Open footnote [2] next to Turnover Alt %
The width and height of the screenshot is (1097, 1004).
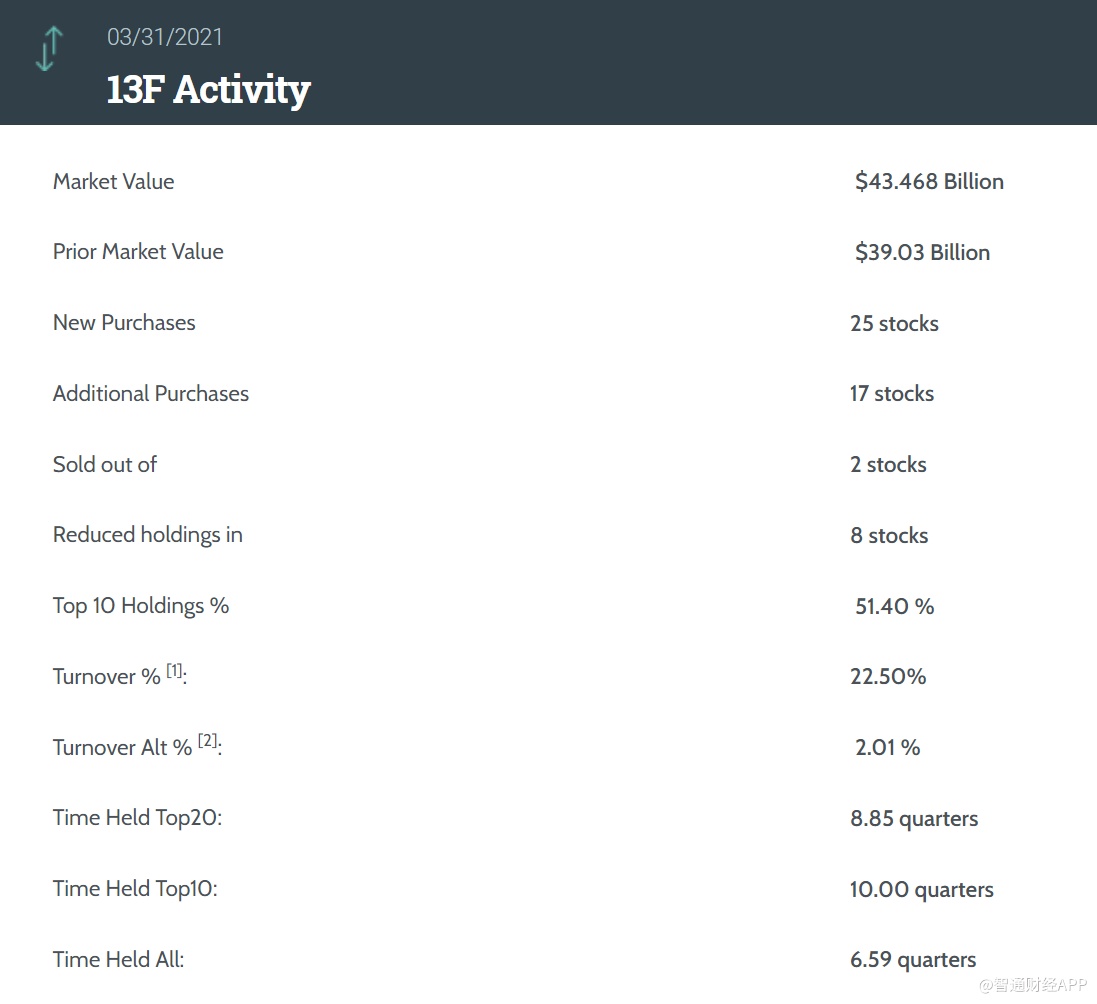click(207, 741)
